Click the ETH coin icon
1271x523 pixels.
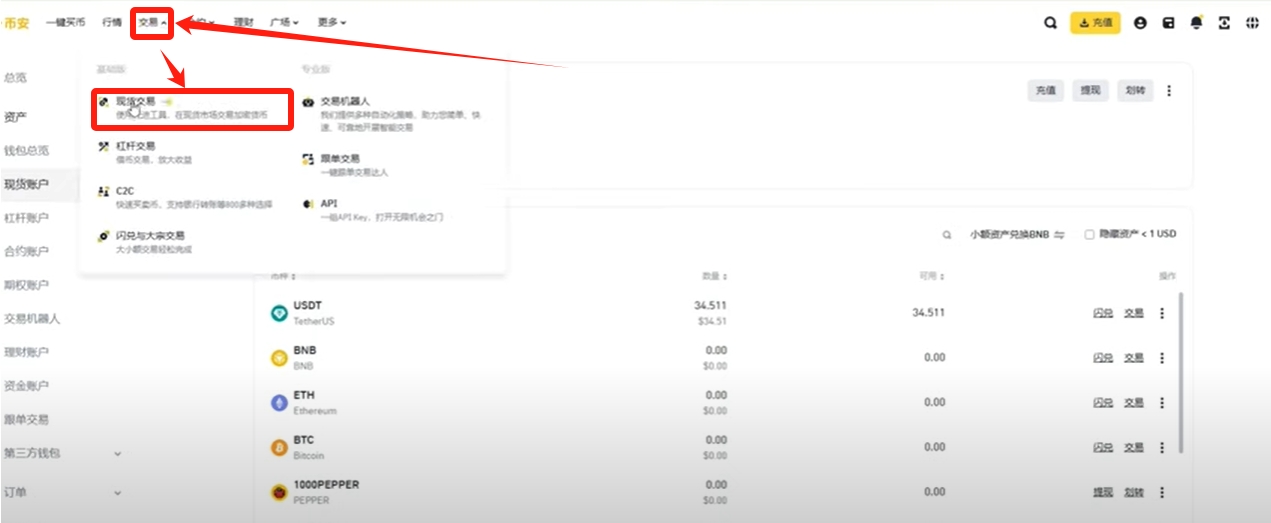[279, 403]
